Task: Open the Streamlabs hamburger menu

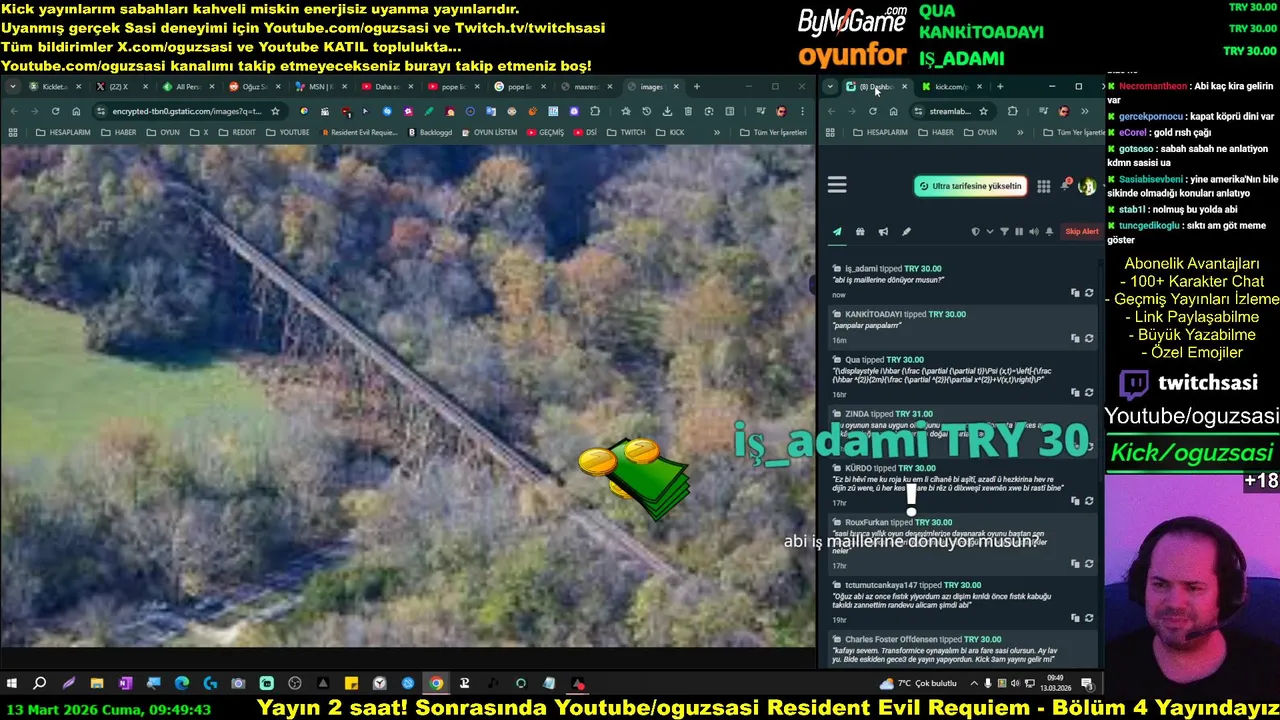Action: (837, 185)
